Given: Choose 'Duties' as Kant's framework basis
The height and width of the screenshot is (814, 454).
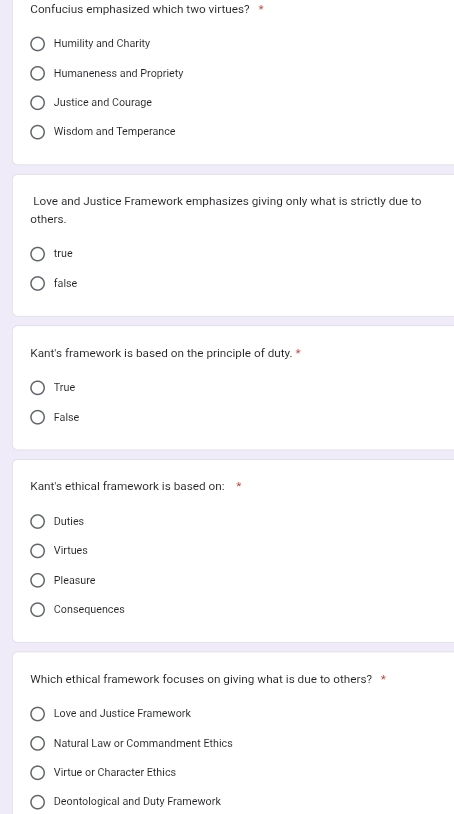Looking at the screenshot, I should coord(37,521).
